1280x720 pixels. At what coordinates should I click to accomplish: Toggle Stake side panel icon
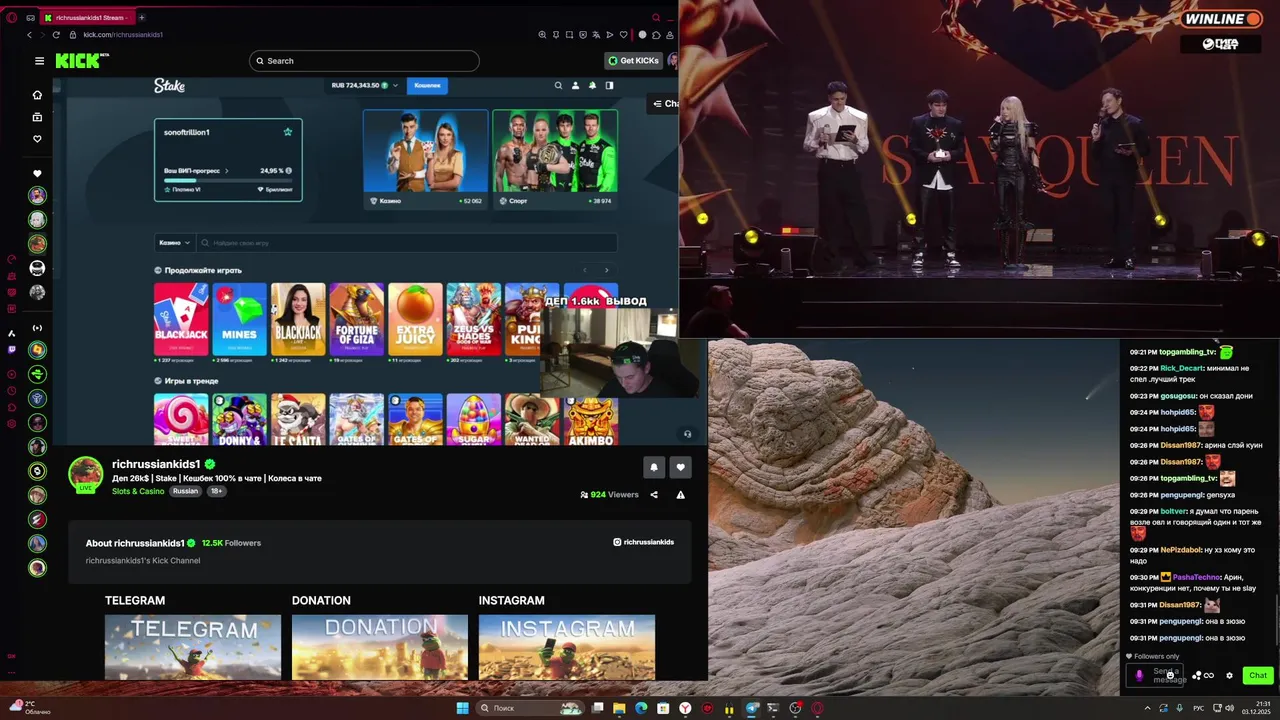(x=609, y=86)
